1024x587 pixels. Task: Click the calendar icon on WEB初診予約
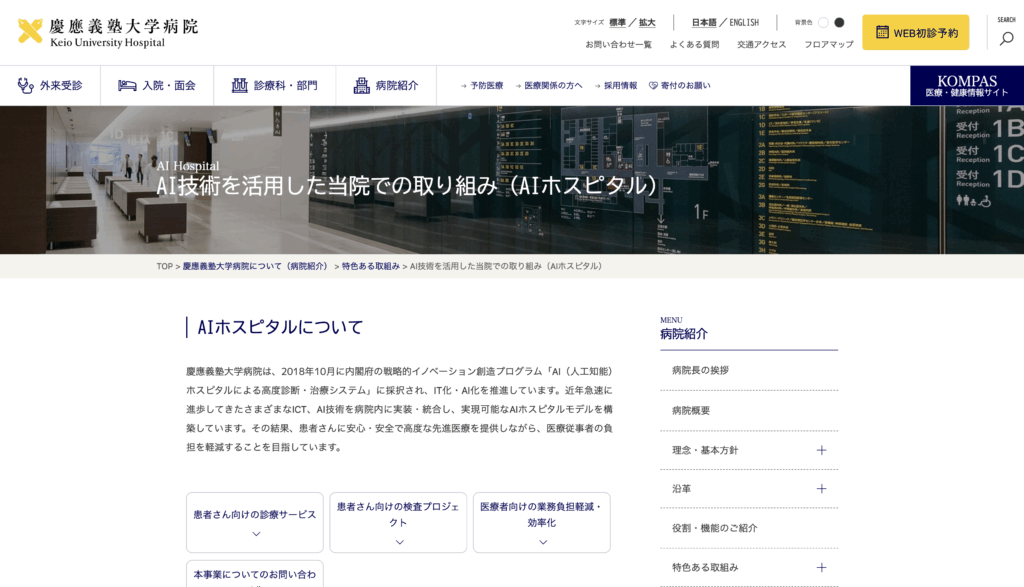coord(882,33)
